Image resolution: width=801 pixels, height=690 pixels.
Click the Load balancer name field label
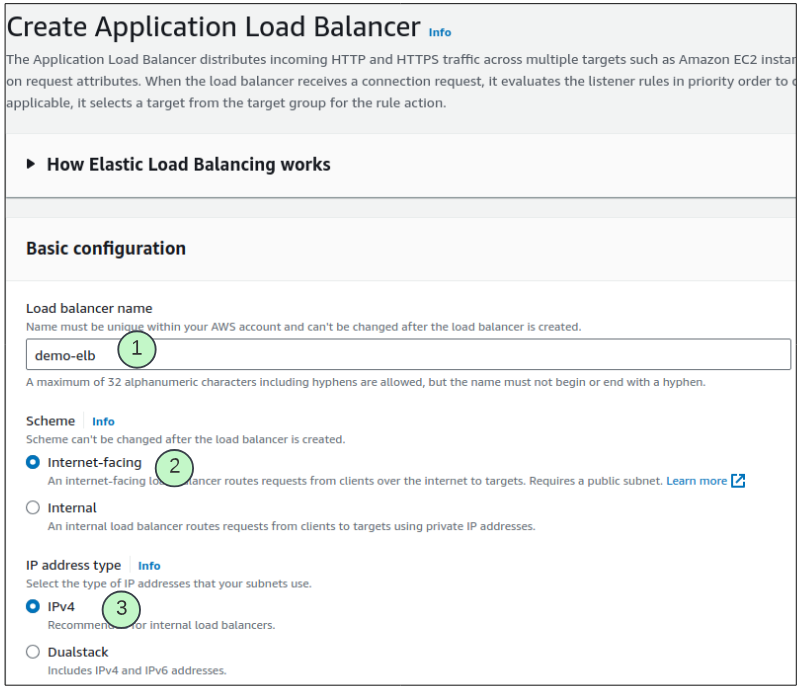click(89, 308)
